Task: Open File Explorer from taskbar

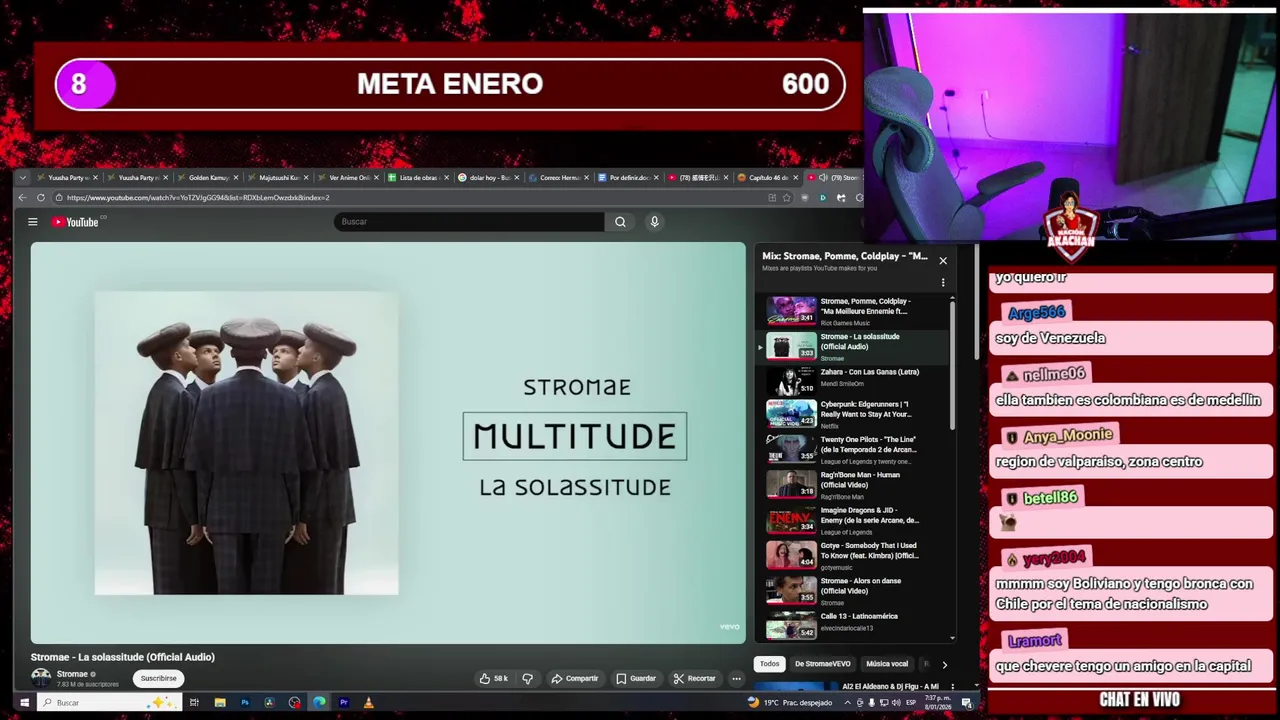Action: coord(219,703)
